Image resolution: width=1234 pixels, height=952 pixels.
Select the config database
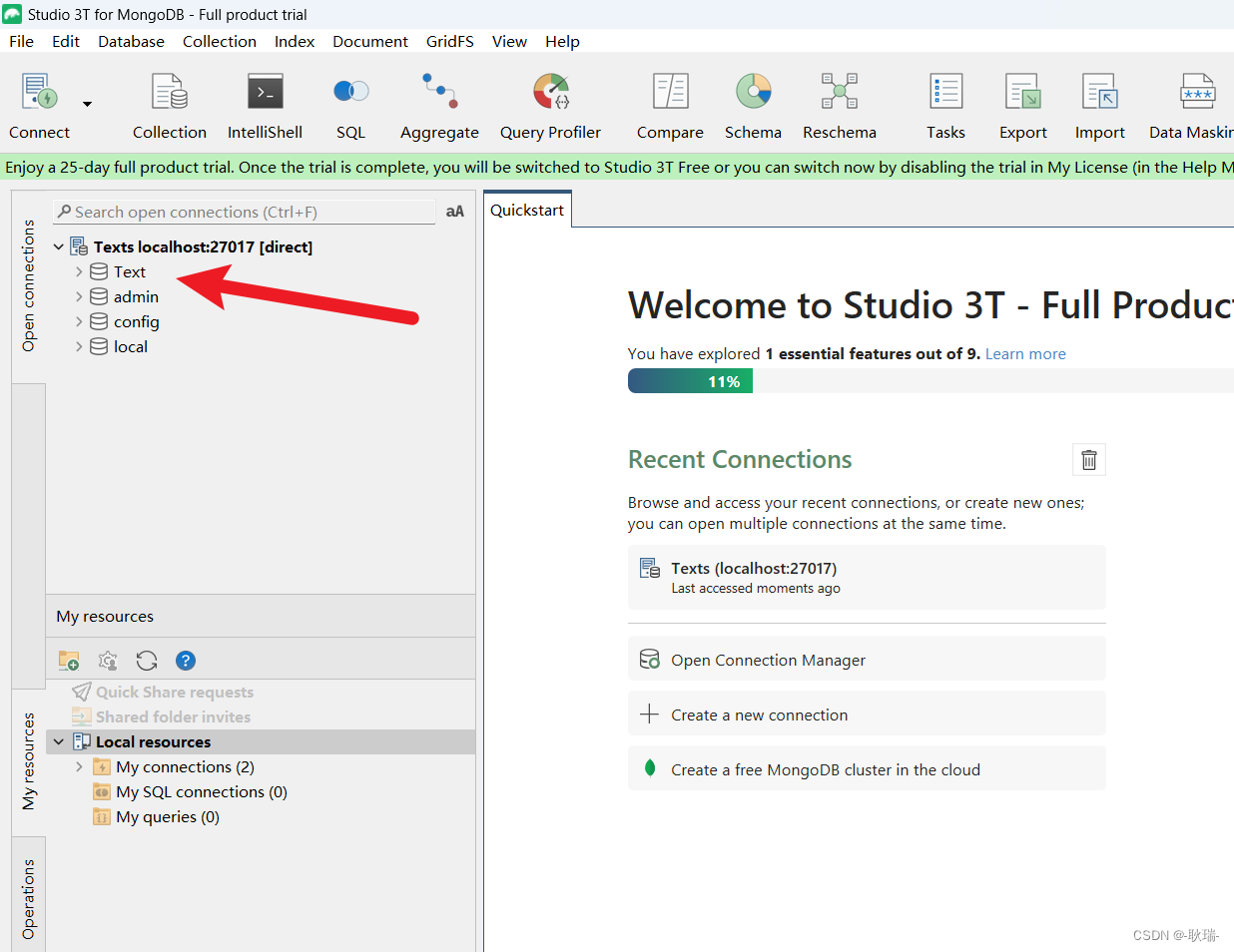coord(136,321)
